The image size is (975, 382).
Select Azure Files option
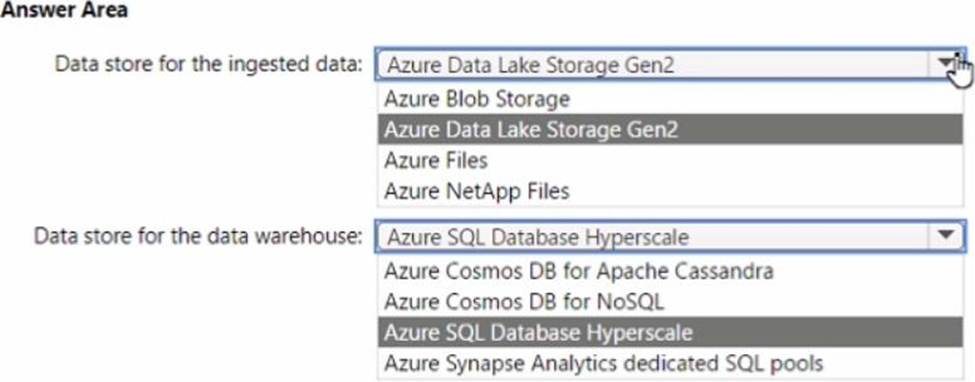[670, 161]
